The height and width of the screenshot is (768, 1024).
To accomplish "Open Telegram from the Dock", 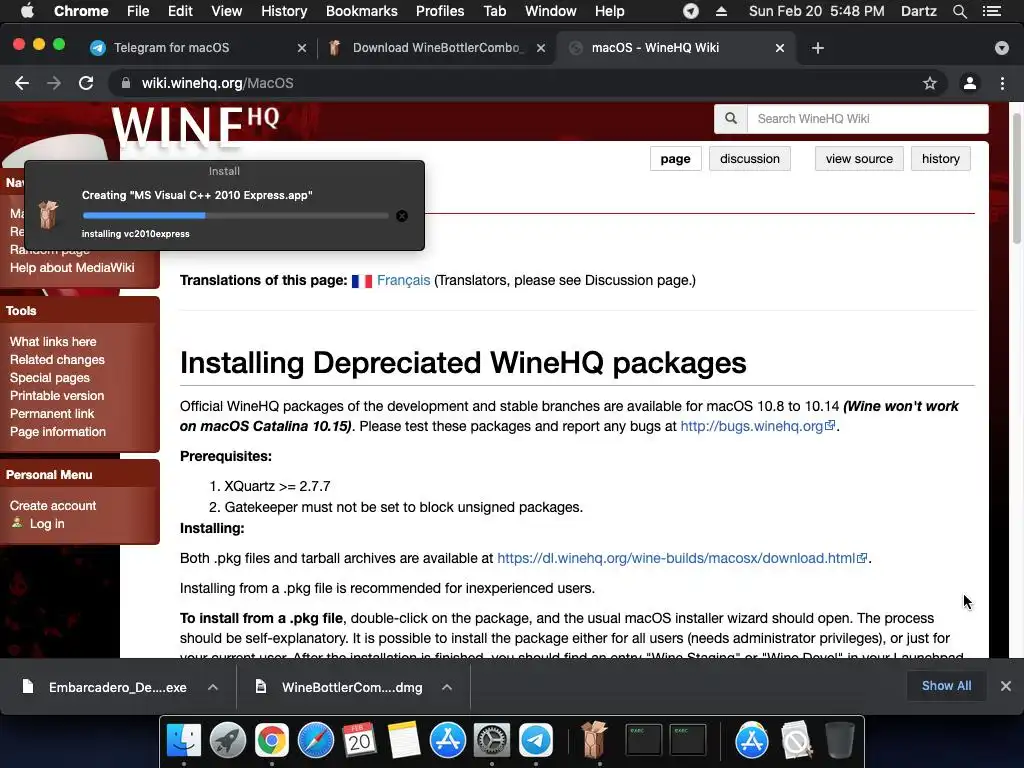I will [x=536, y=741].
